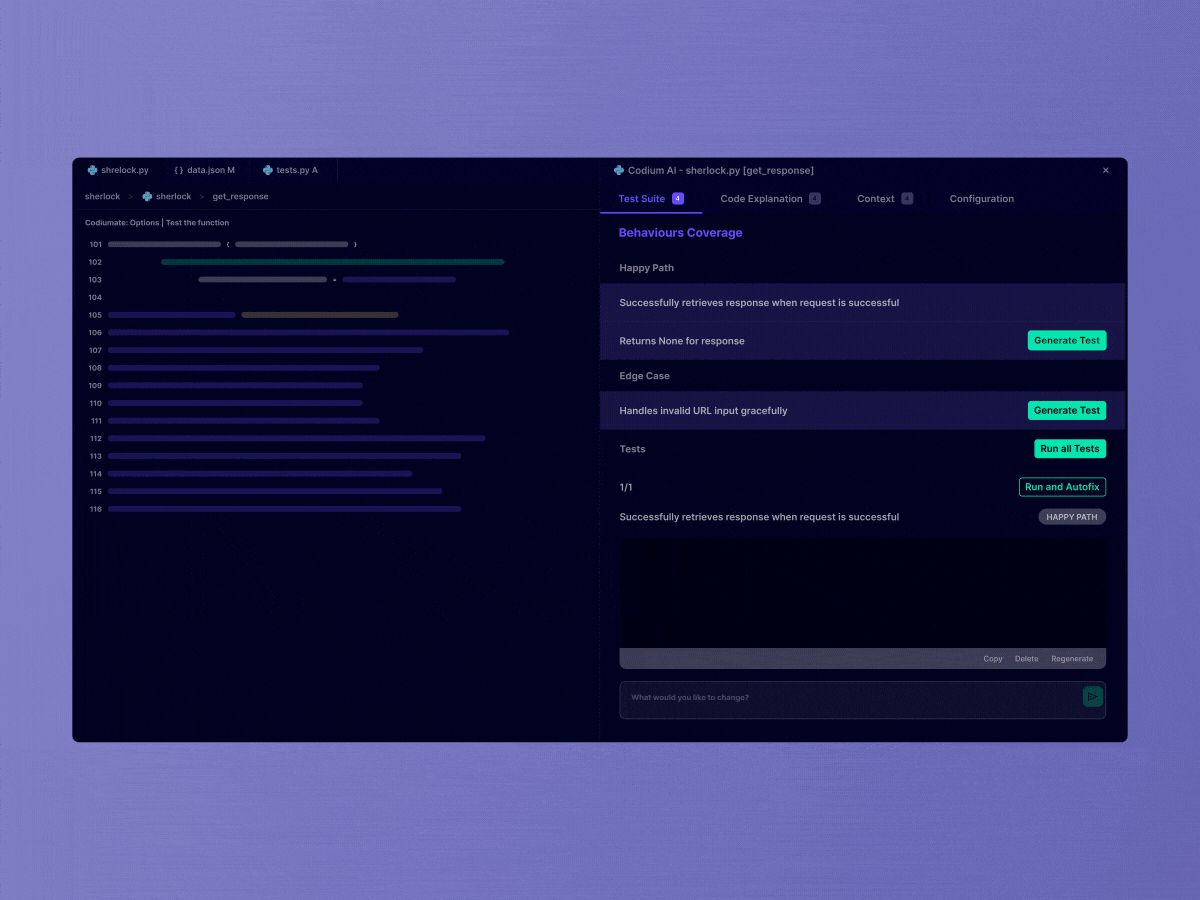Image resolution: width=1200 pixels, height=900 pixels.
Task: Delete the generated test
Action: point(1027,659)
